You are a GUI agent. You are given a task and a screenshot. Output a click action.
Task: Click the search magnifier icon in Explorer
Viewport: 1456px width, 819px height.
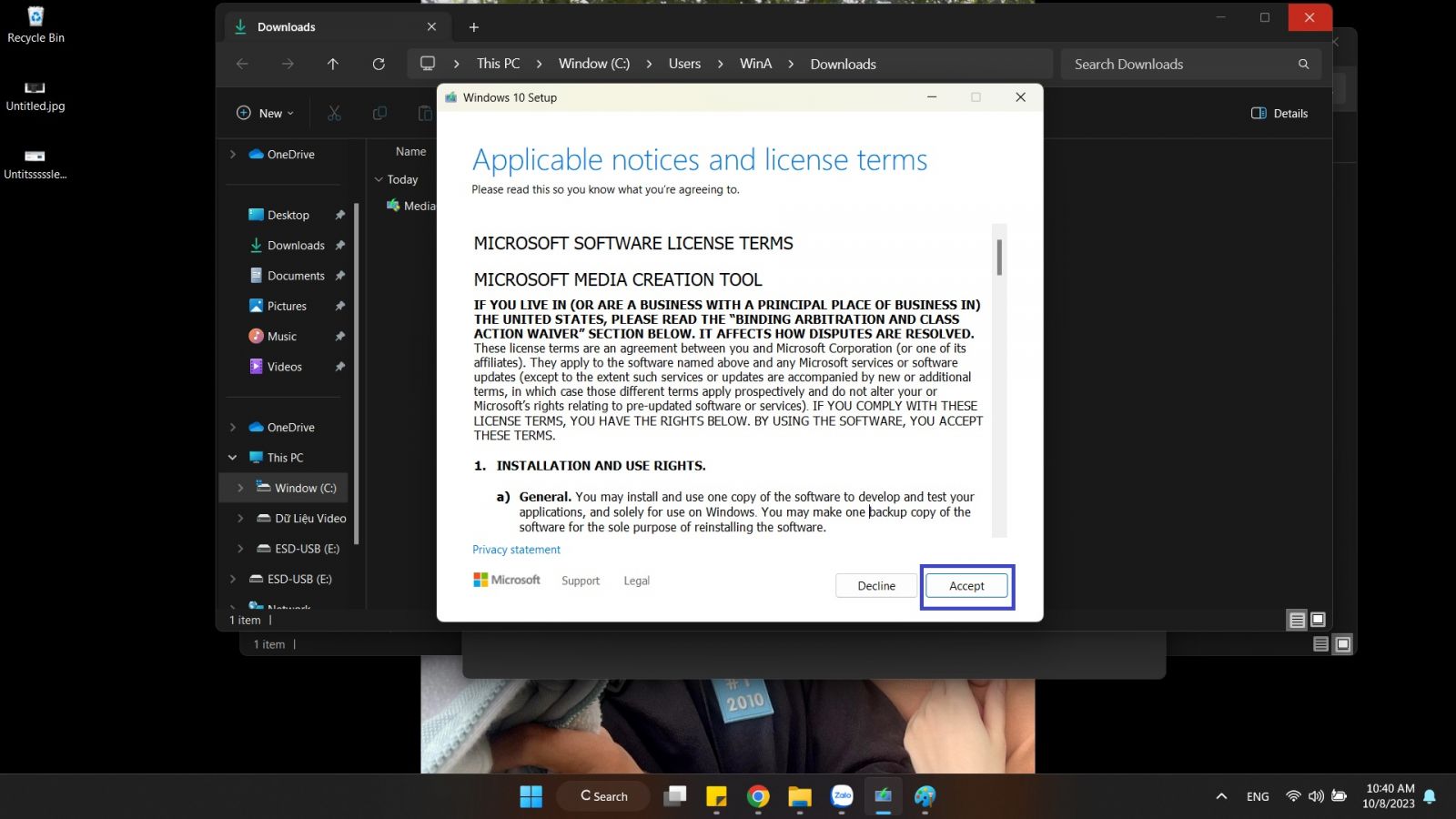1303,64
